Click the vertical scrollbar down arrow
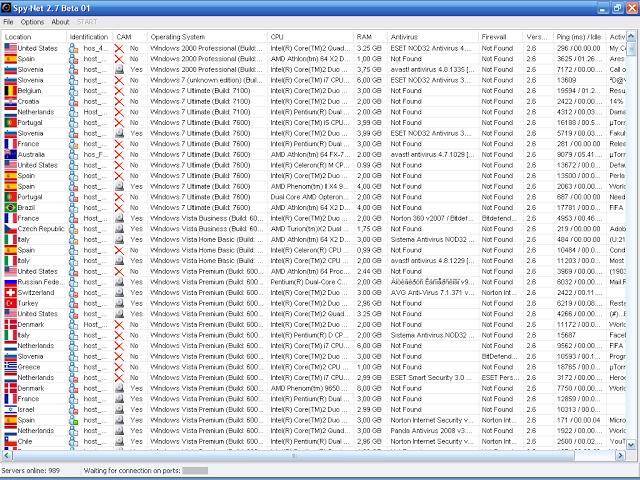Screen dimensions: 640x480 coord(631,444)
